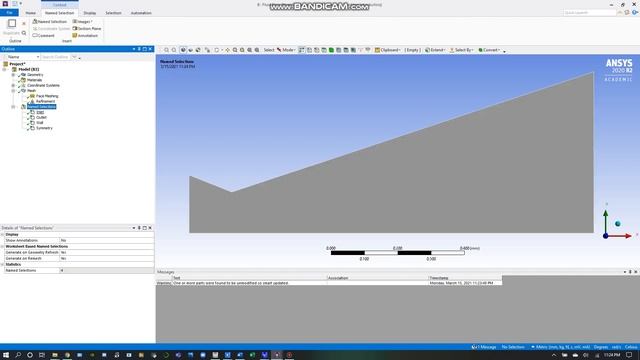640x360 pixels.
Task: Open the Extend dropdown in toolbar
Action: [435, 50]
